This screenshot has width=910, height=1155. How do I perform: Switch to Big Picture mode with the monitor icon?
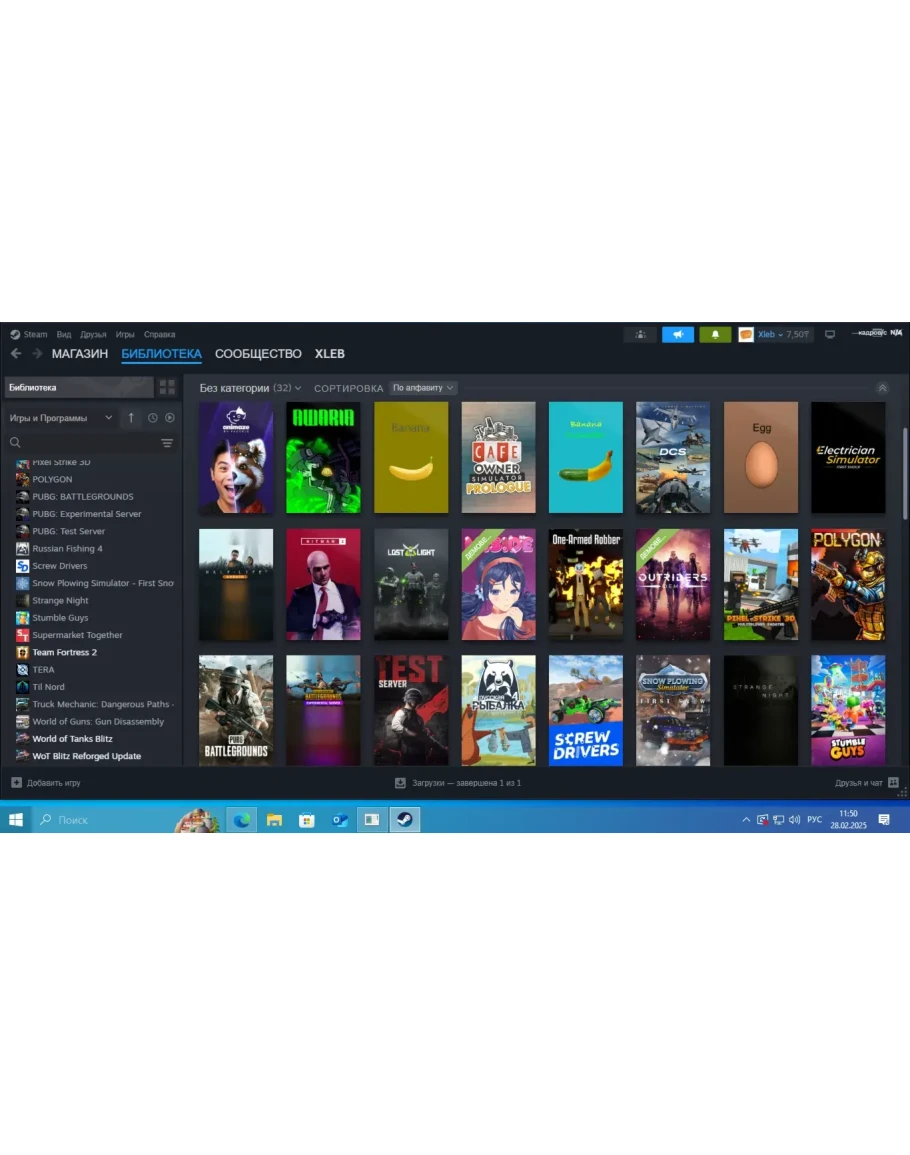click(x=830, y=334)
